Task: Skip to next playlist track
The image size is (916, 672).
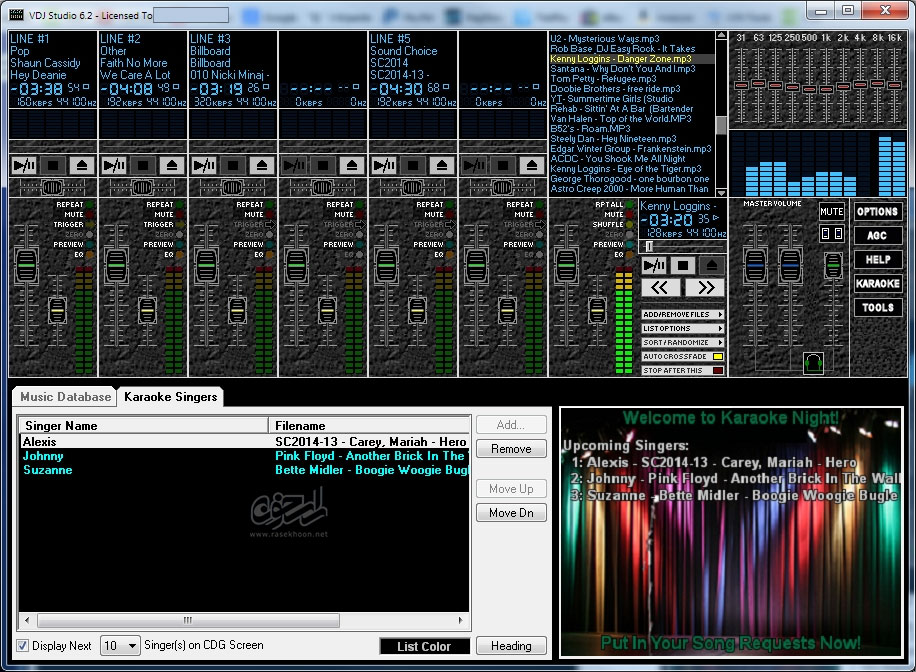Action: 705,287
